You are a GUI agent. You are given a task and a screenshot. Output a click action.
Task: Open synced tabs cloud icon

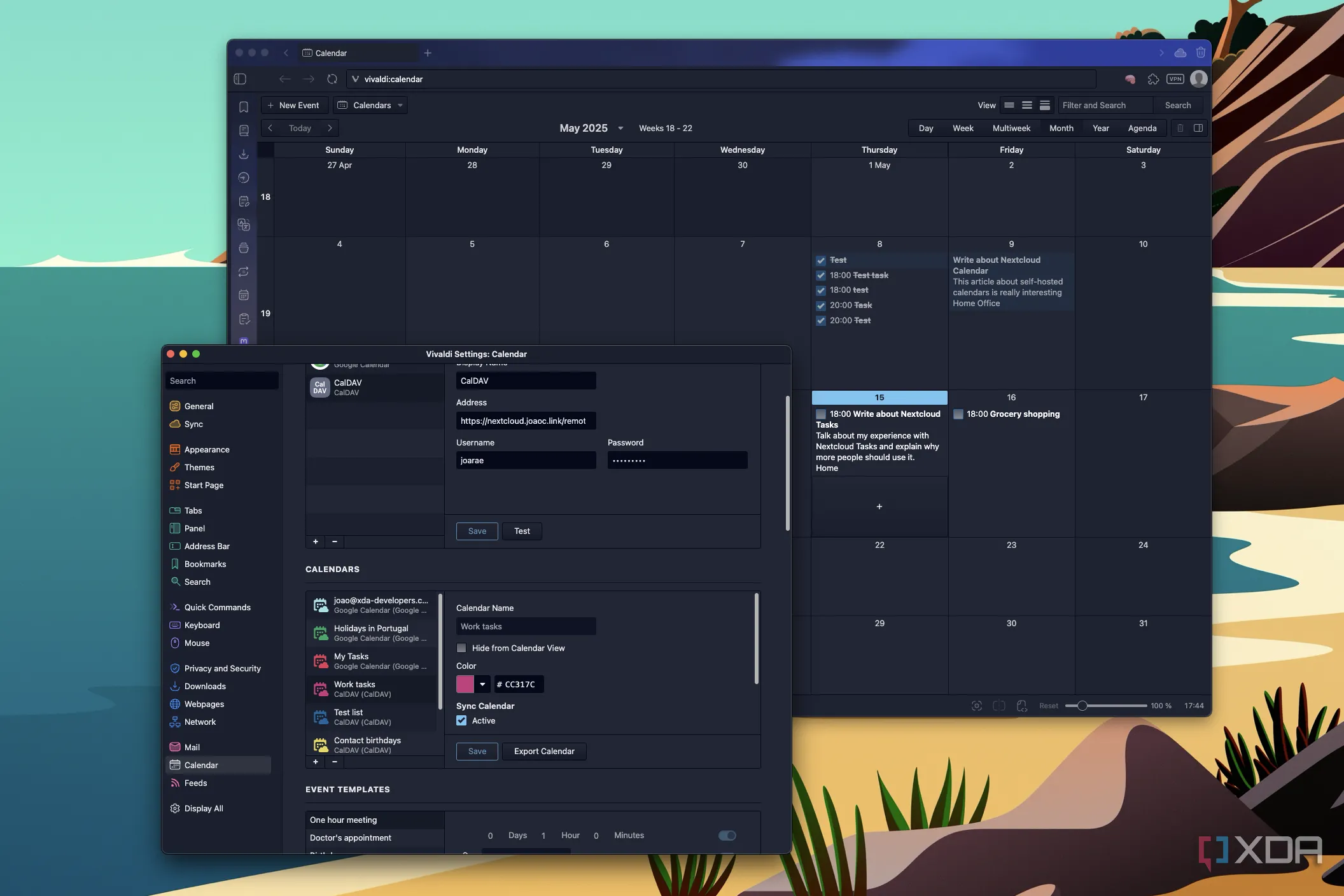[1180, 53]
